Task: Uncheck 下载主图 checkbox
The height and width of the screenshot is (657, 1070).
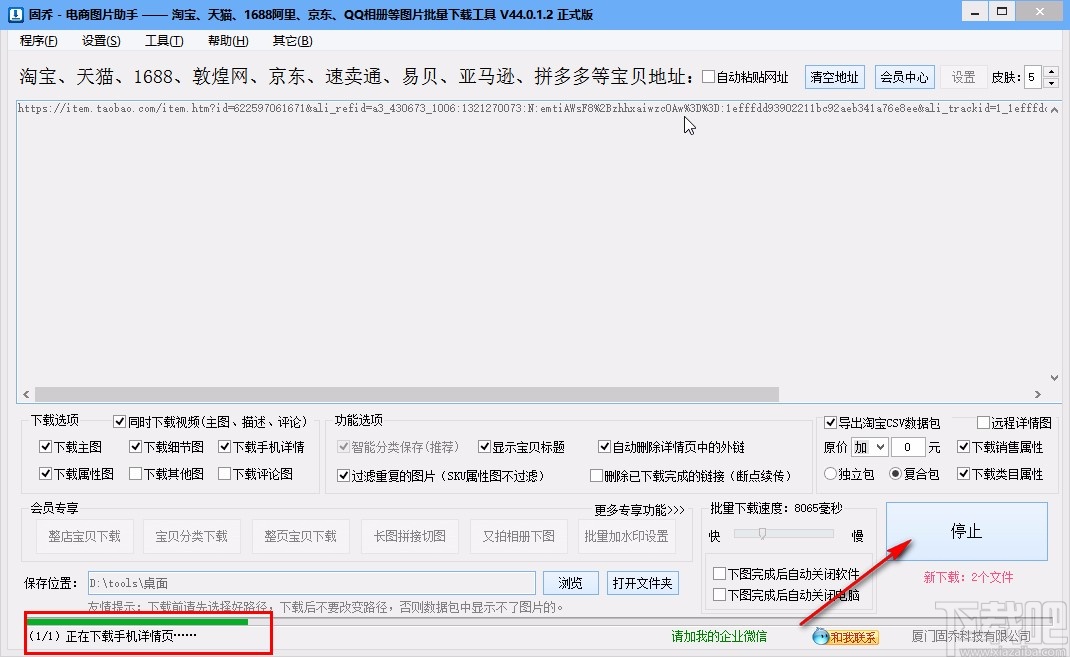Action: coord(46,448)
